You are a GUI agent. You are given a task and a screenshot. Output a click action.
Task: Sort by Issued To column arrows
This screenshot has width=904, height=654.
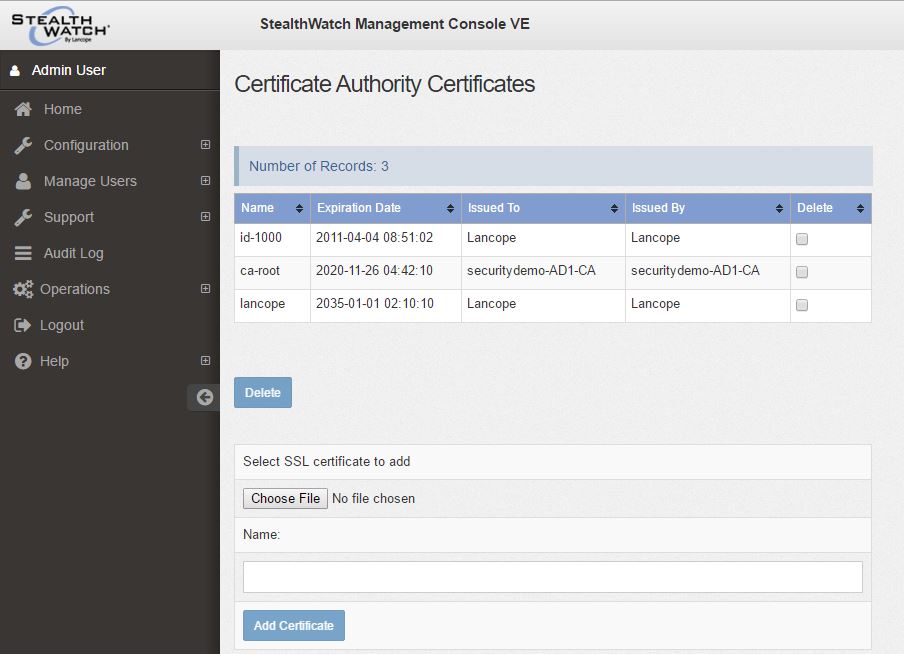614,209
